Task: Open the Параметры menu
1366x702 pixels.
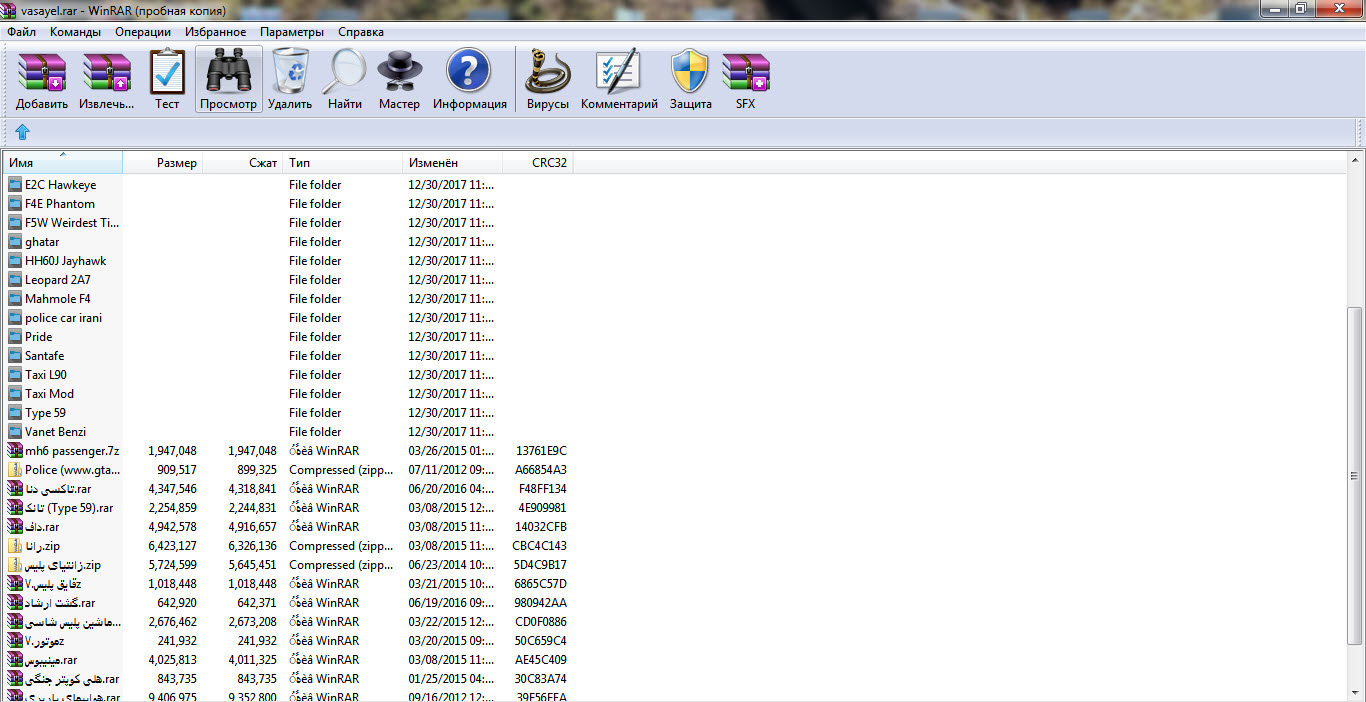Action: pos(292,32)
